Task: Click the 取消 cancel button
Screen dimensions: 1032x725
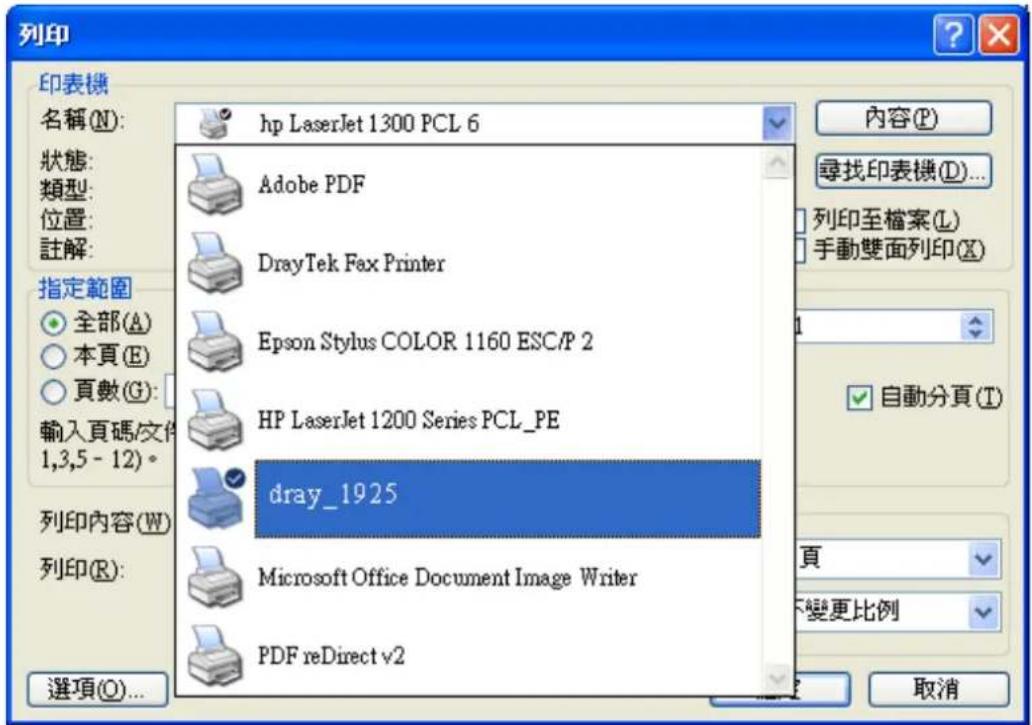Action: click(x=938, y=689)
